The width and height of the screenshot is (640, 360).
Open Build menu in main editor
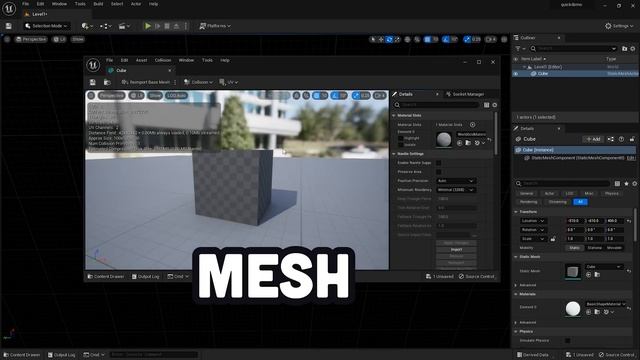click(x=98, y=4)
